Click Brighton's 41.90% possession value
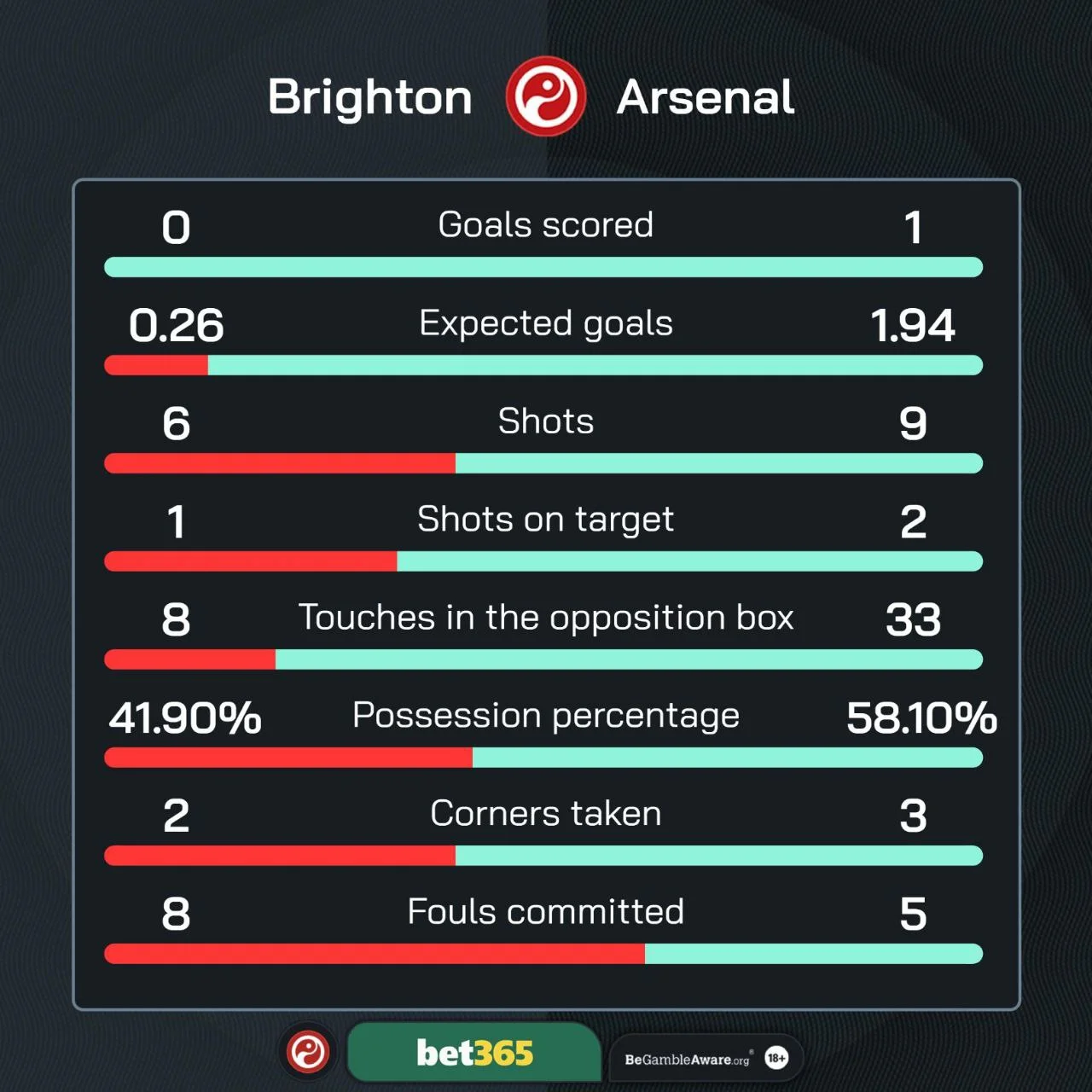 coord(185,718)
